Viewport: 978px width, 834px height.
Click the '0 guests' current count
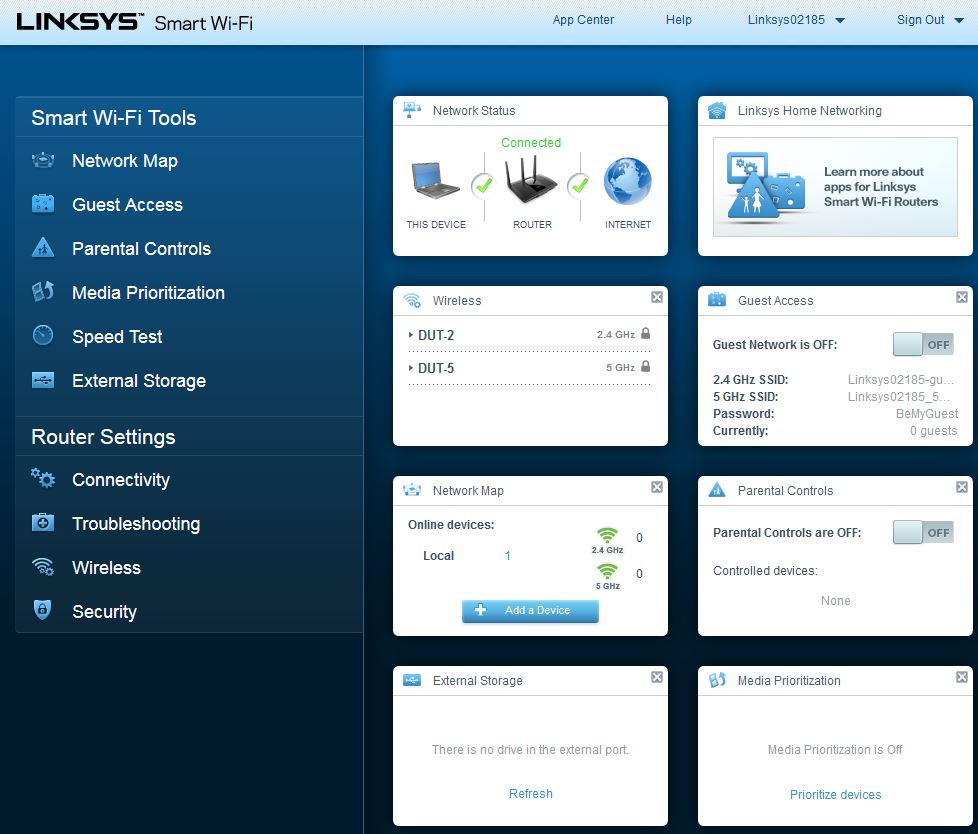(x=933, y=430)
